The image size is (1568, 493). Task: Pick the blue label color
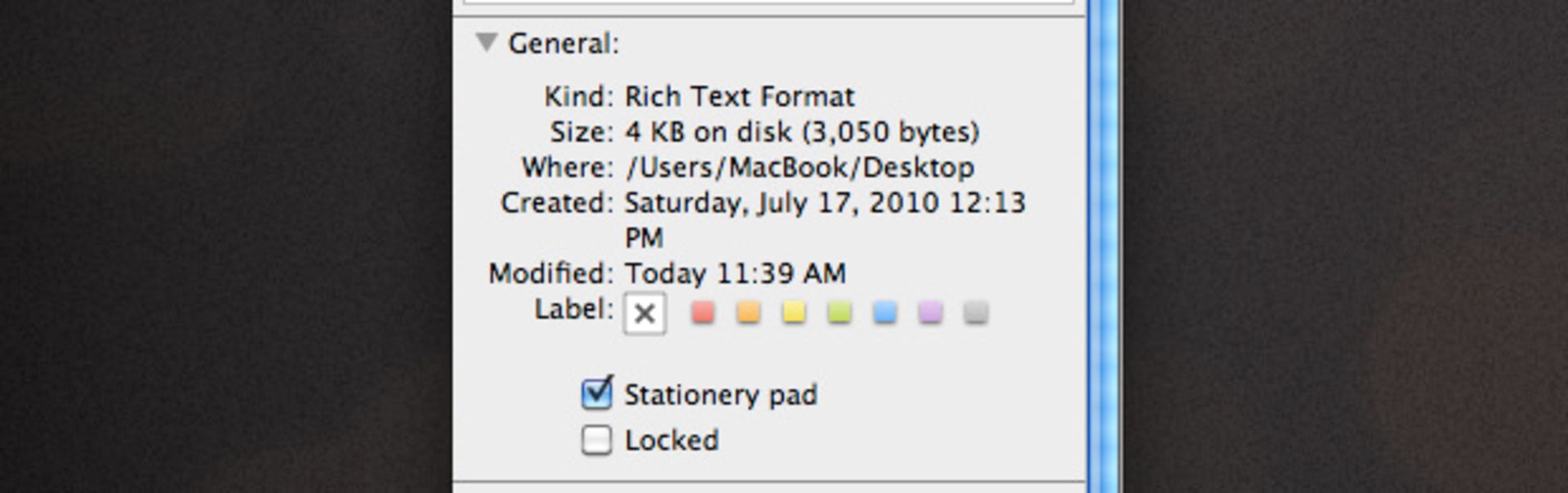coord(885,312)
